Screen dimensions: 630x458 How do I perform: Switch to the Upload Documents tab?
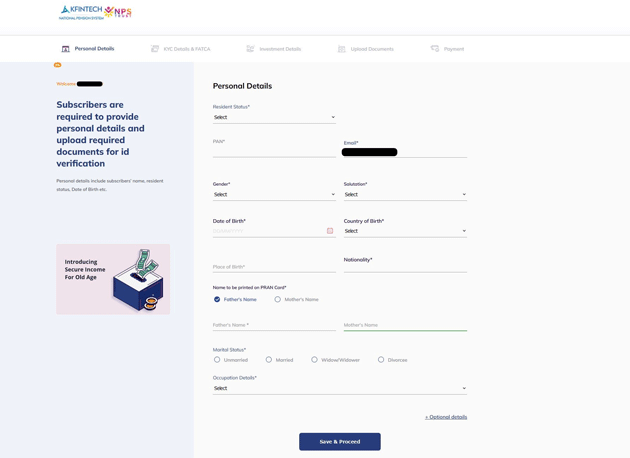pos(371,49)
